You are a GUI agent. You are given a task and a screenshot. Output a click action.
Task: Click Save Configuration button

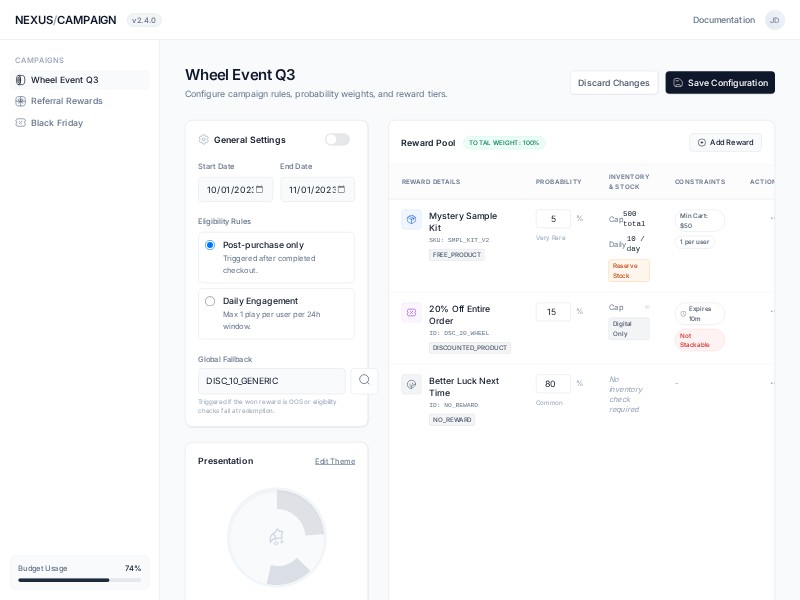[720, 83]
